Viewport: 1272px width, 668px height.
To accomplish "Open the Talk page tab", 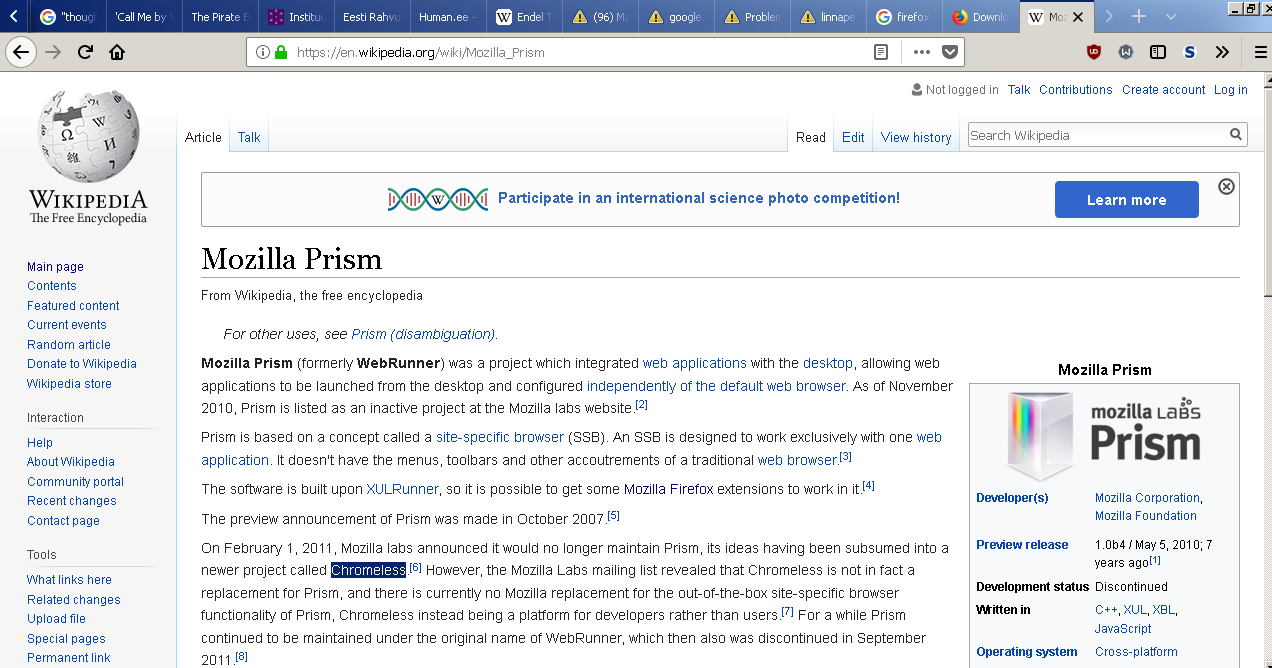I will [249, 137].
